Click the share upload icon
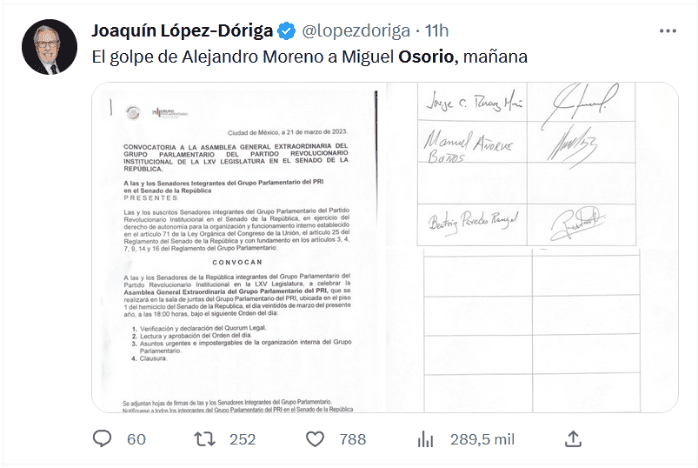This screenshot has height=468, width=698. pyautogui.click(x=573, y=438)
